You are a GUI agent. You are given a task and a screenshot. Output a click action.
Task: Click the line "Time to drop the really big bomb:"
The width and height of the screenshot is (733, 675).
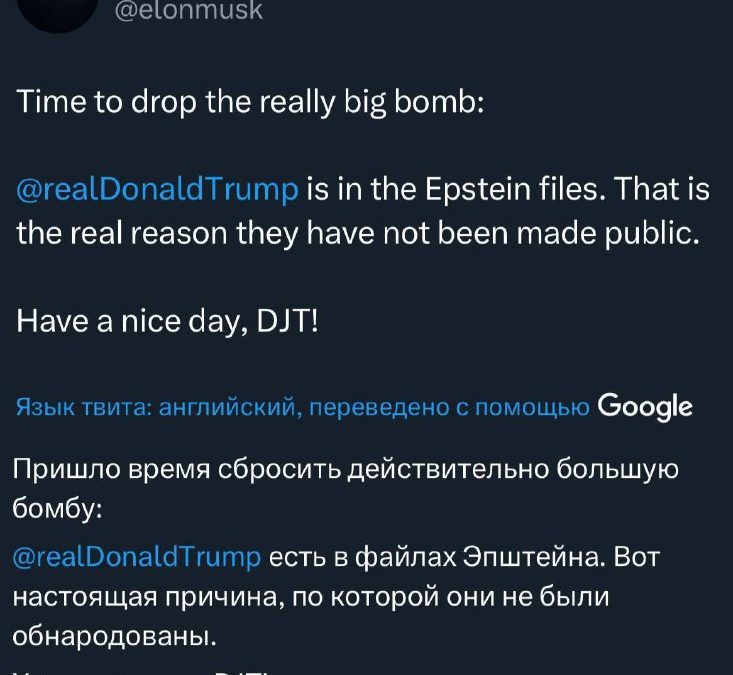251,104
